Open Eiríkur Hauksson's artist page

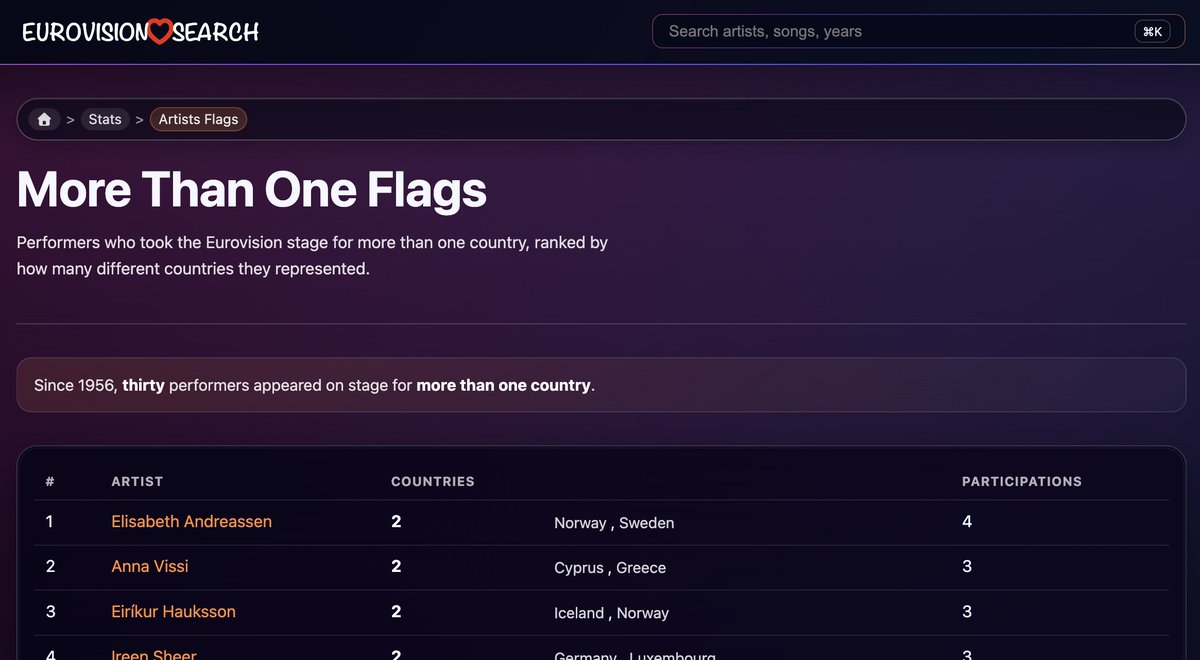click(173, 612)
